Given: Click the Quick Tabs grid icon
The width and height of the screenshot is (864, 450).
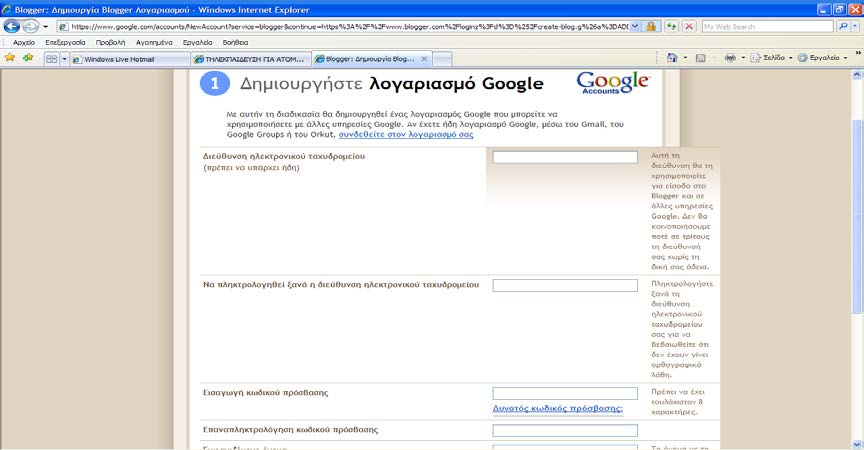Looking at the screenshot, I should tap(51, 59).
